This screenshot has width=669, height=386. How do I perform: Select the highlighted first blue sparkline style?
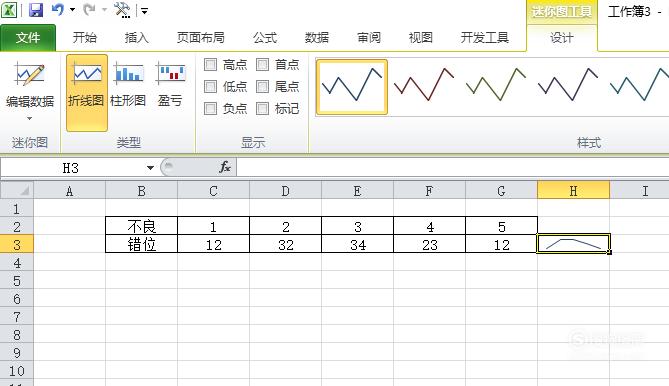(x=352, y=87)
